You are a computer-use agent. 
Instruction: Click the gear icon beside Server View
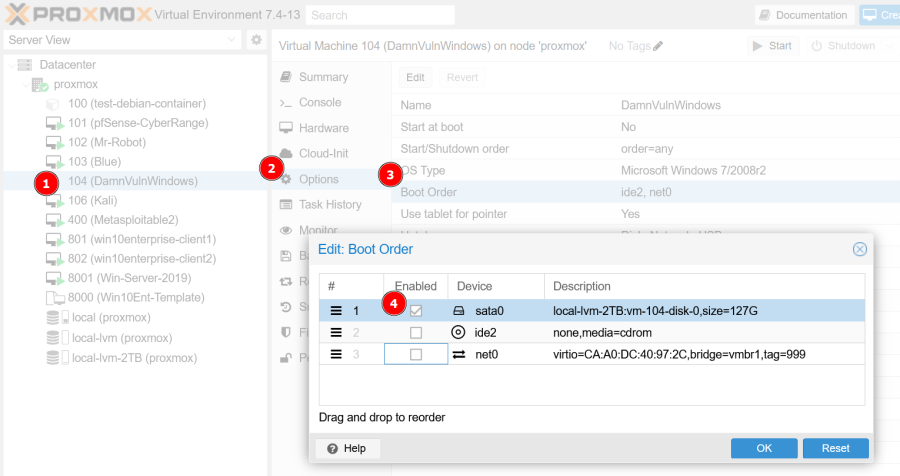pyautogui.click(x=256, y=40)
